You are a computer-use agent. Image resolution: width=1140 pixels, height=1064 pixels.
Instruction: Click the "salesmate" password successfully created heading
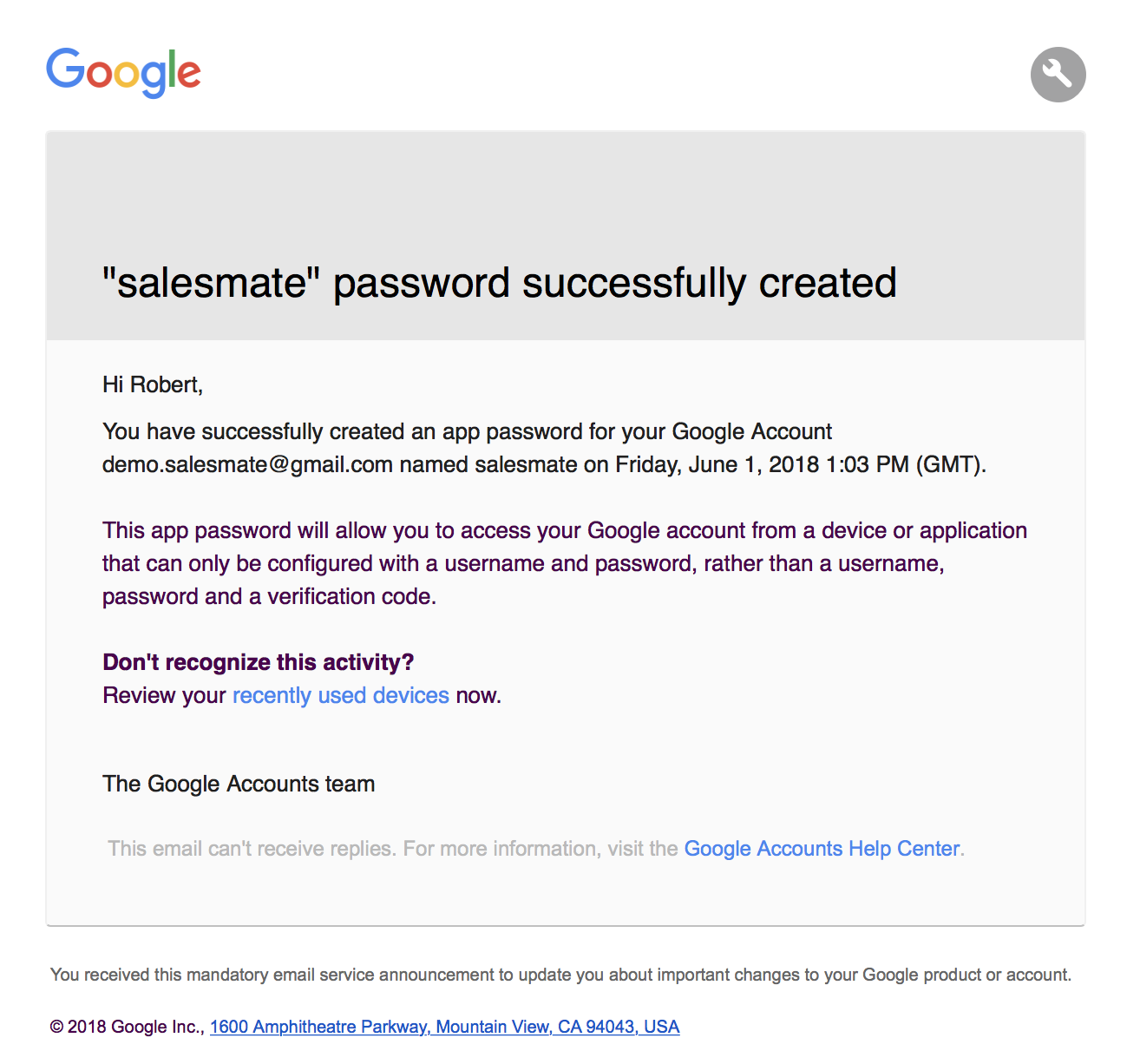click(499, 283)
